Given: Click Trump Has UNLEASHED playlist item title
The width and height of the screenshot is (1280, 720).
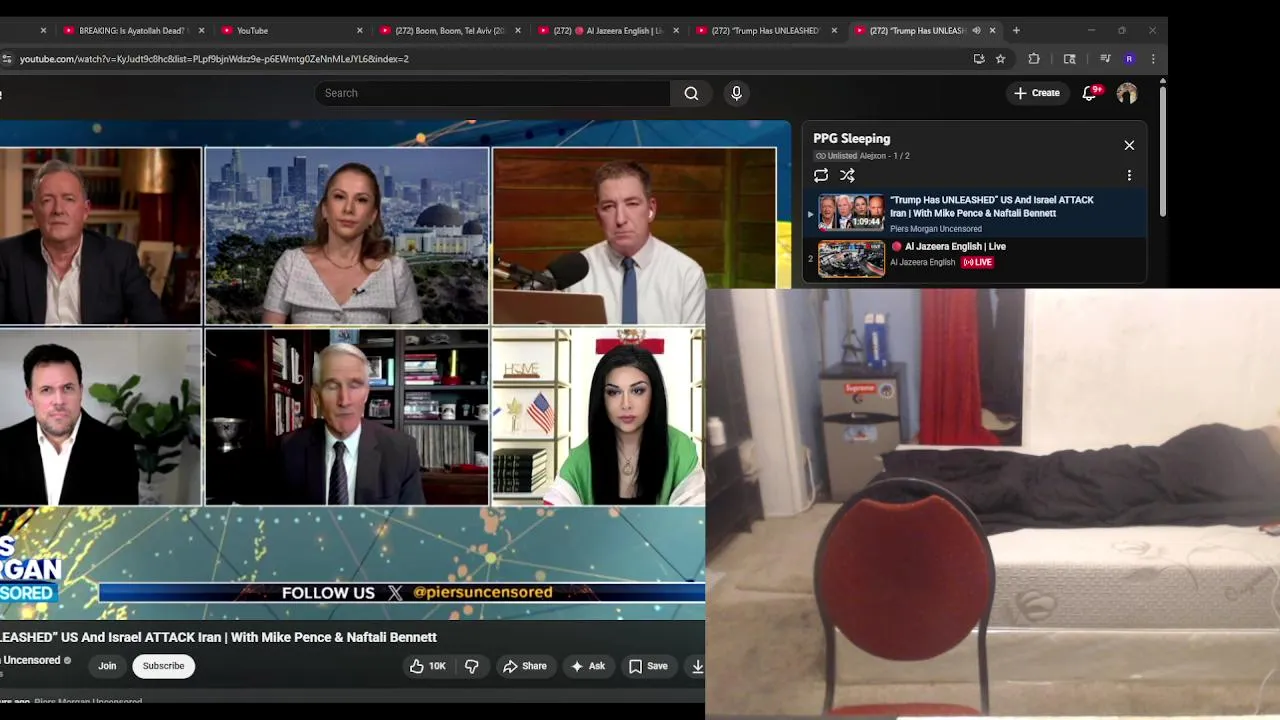Looking at the screenshot, I should 992,206.
